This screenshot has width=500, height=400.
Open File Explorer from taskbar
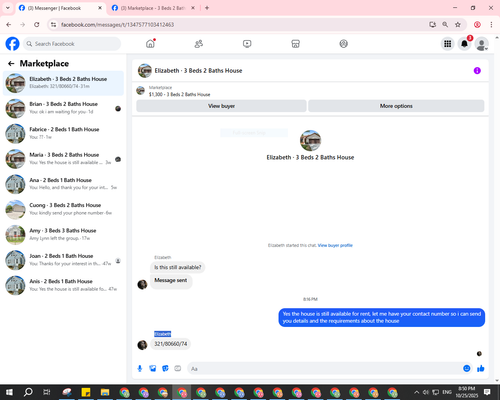[x=105, y=392]
